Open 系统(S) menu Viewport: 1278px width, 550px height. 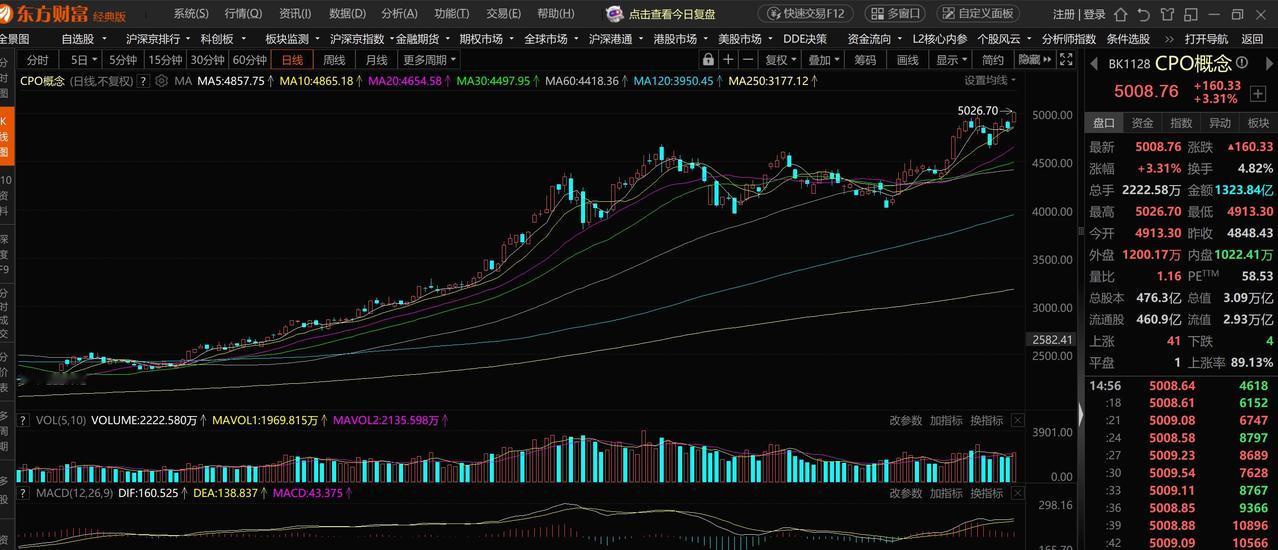coord(191,14)
